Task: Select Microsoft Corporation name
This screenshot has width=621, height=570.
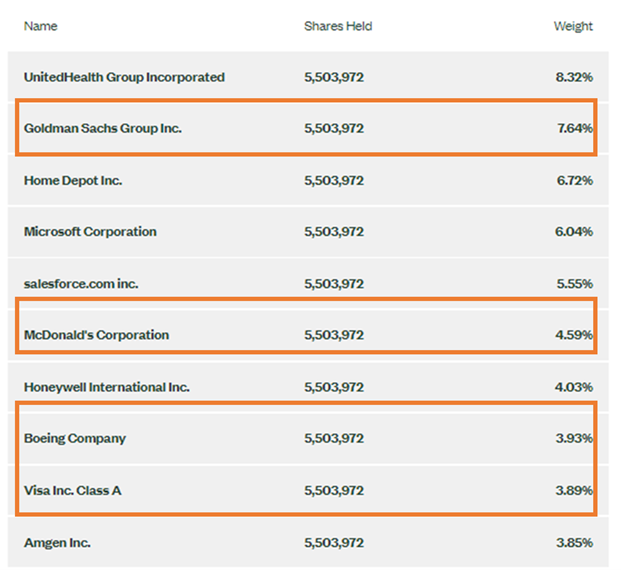Action: pyautogui.click(x=90, y=232)
